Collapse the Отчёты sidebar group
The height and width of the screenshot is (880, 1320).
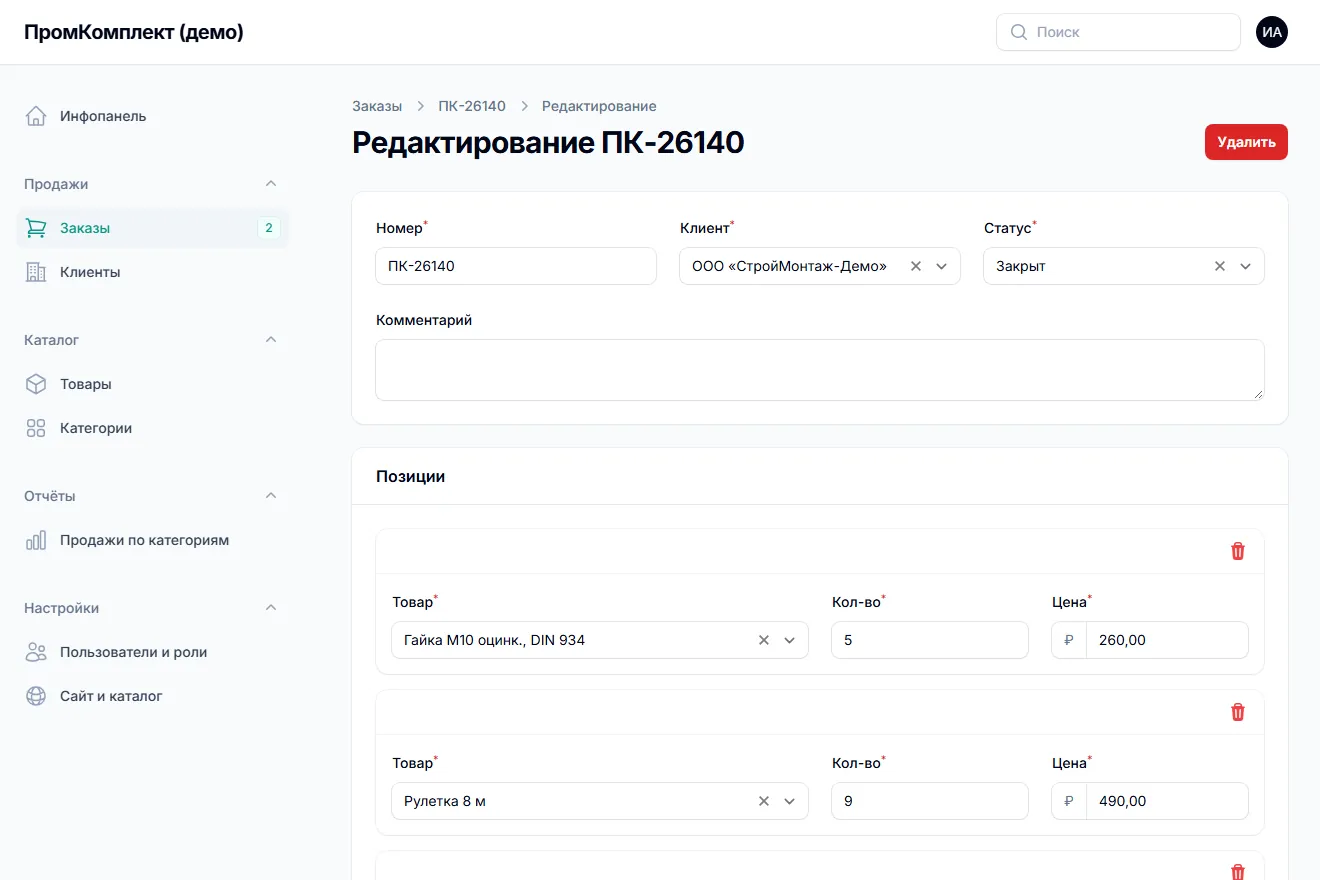270,496
